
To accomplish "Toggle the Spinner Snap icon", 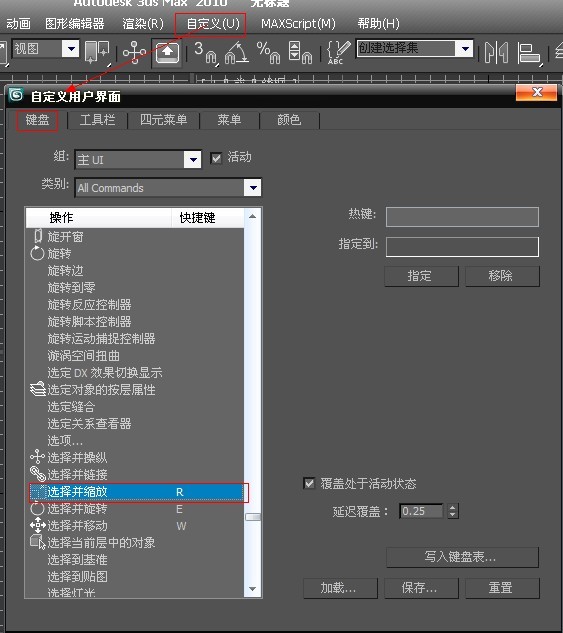I will pyautogui.click(x=300, y=53).
